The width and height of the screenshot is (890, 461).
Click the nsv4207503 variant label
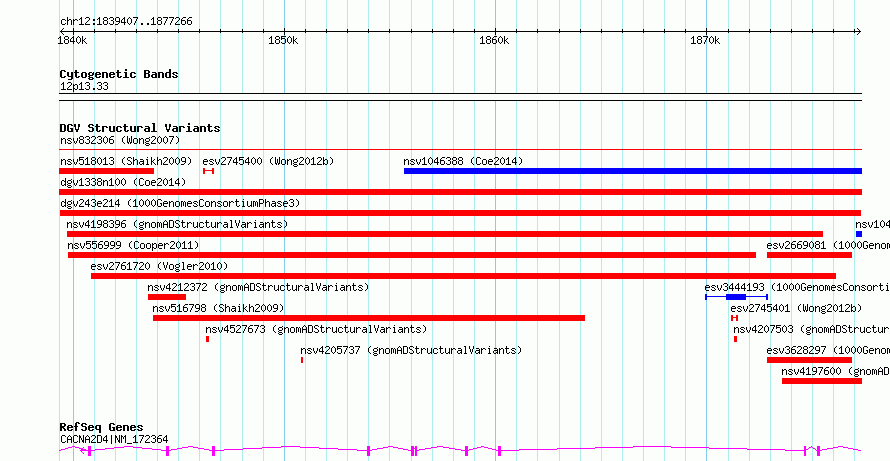[x=812, y=329]
